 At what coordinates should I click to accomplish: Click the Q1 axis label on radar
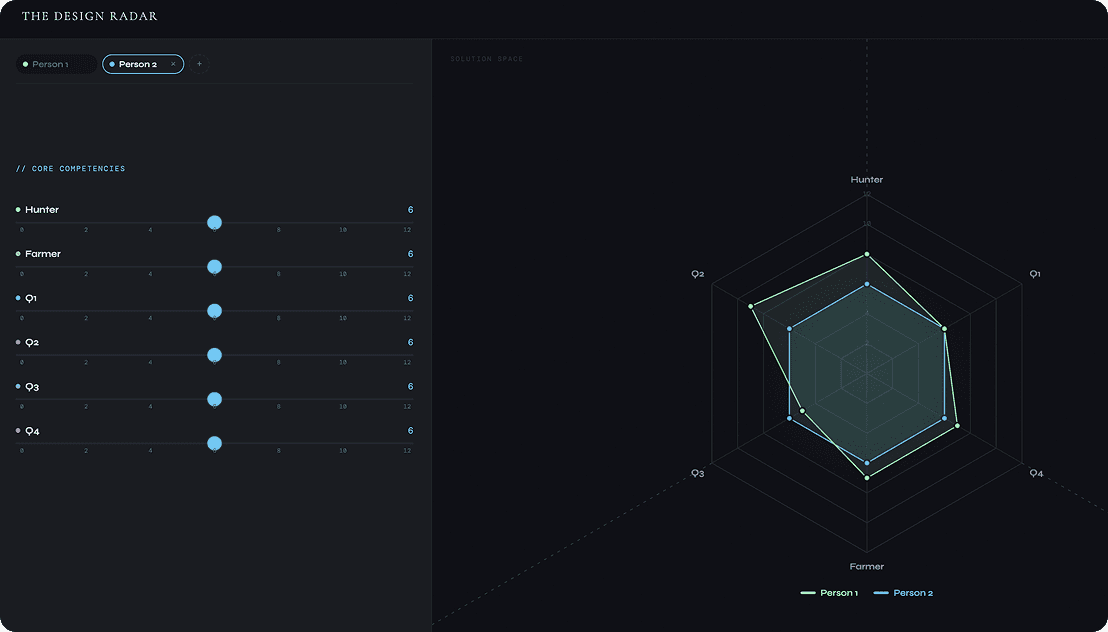click(x=1035, y=274)
